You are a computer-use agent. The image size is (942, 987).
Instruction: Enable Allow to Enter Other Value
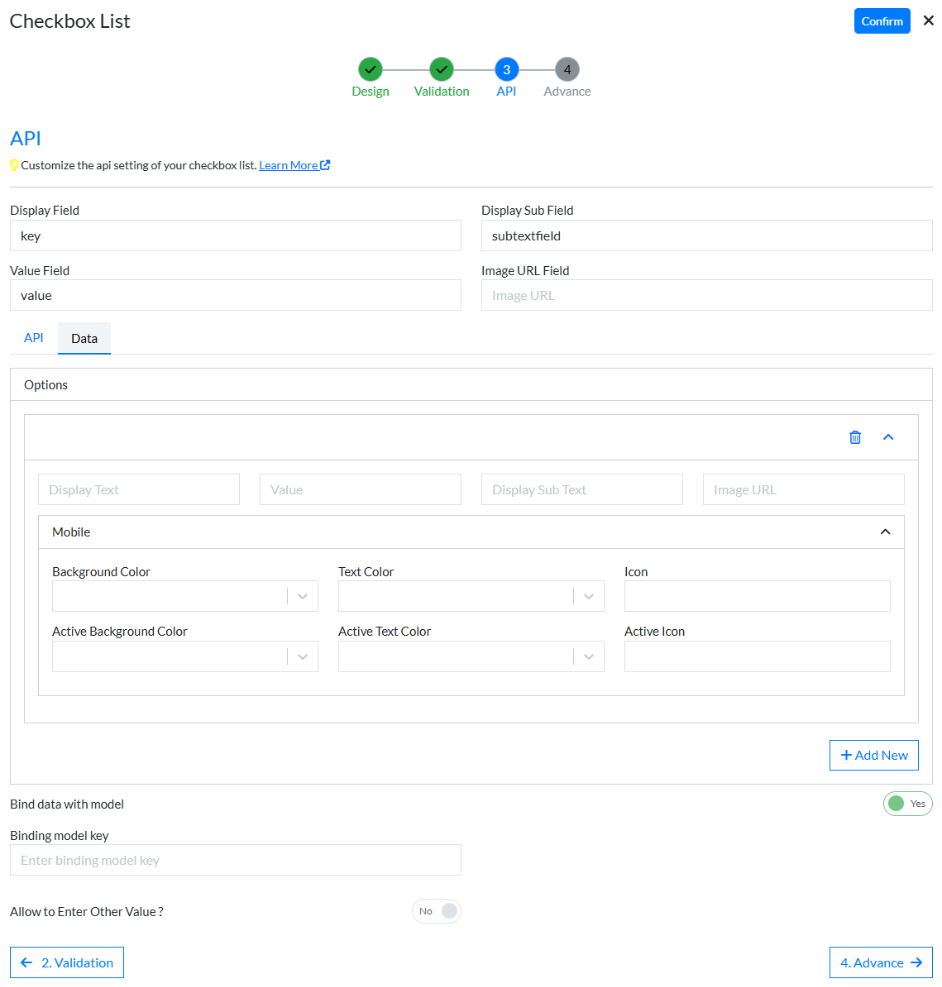[x=436, y=911]
